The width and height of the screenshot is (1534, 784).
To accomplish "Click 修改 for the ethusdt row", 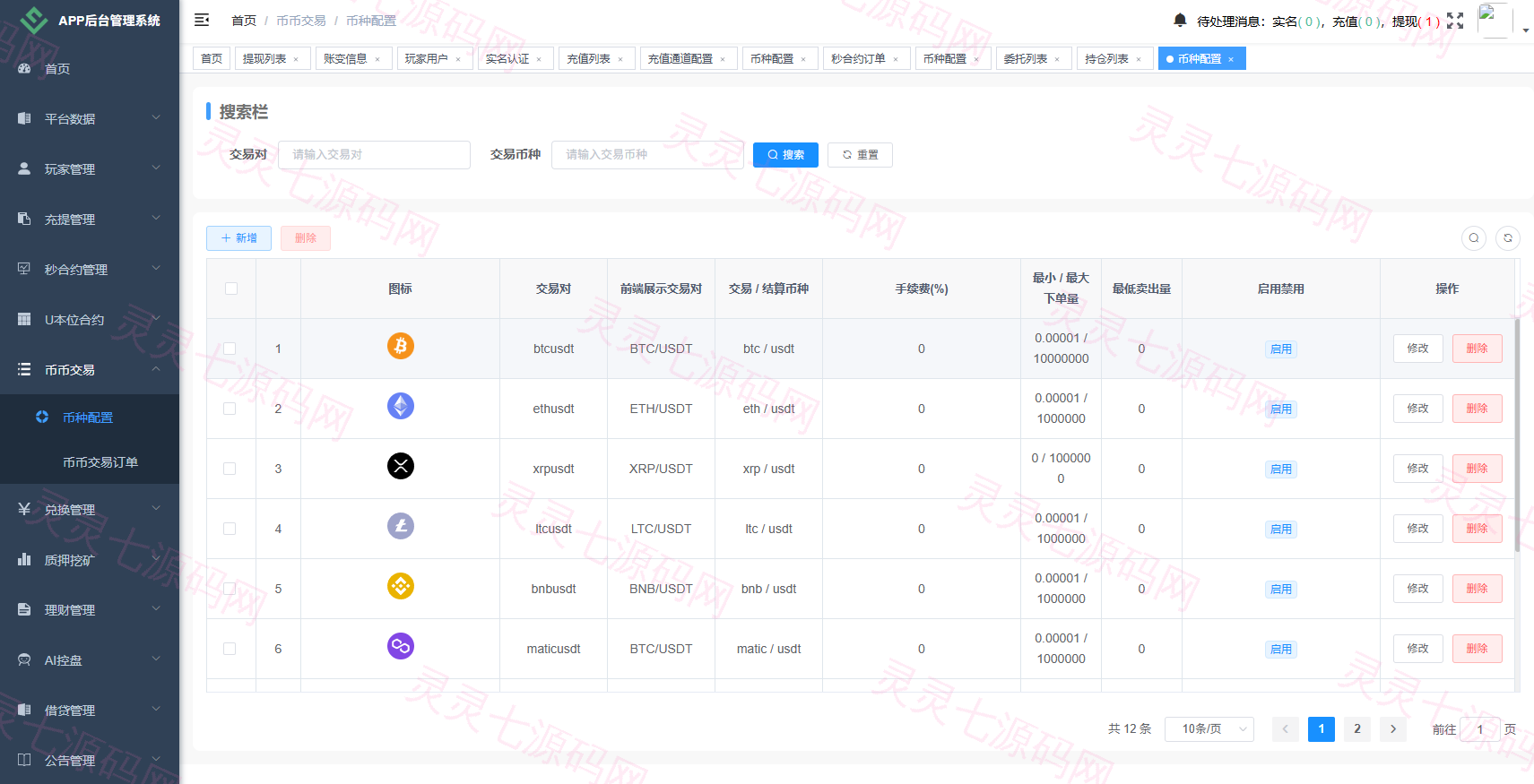I will pos(1418,409).
